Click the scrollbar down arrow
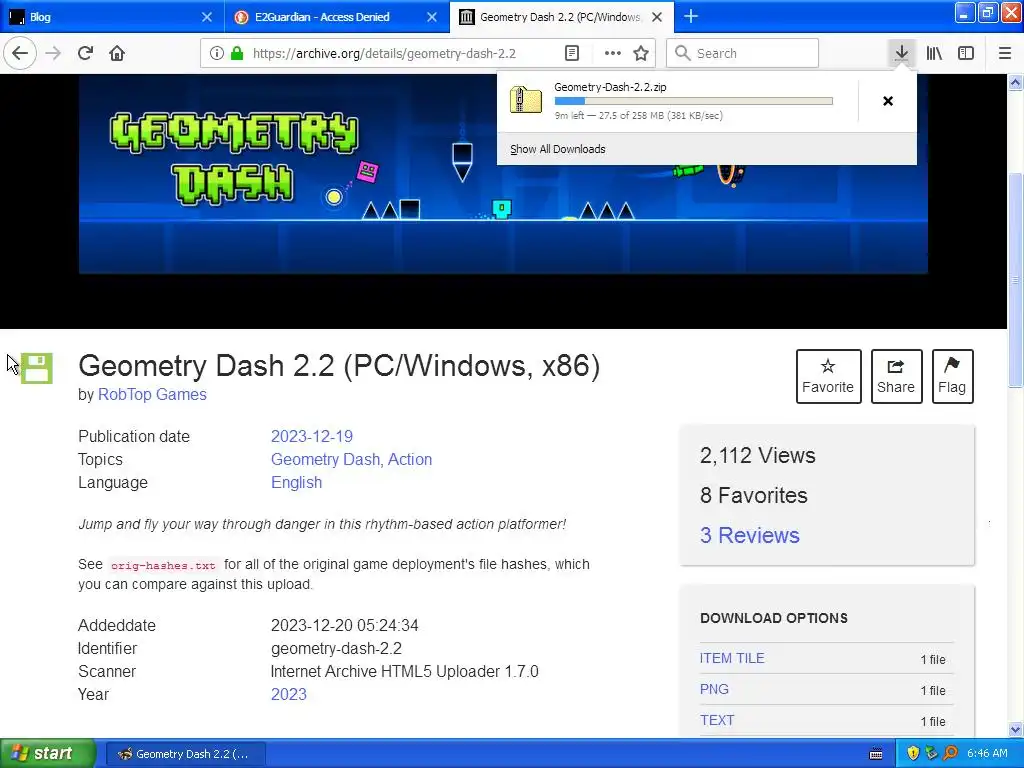 (x=1015, y=729)
